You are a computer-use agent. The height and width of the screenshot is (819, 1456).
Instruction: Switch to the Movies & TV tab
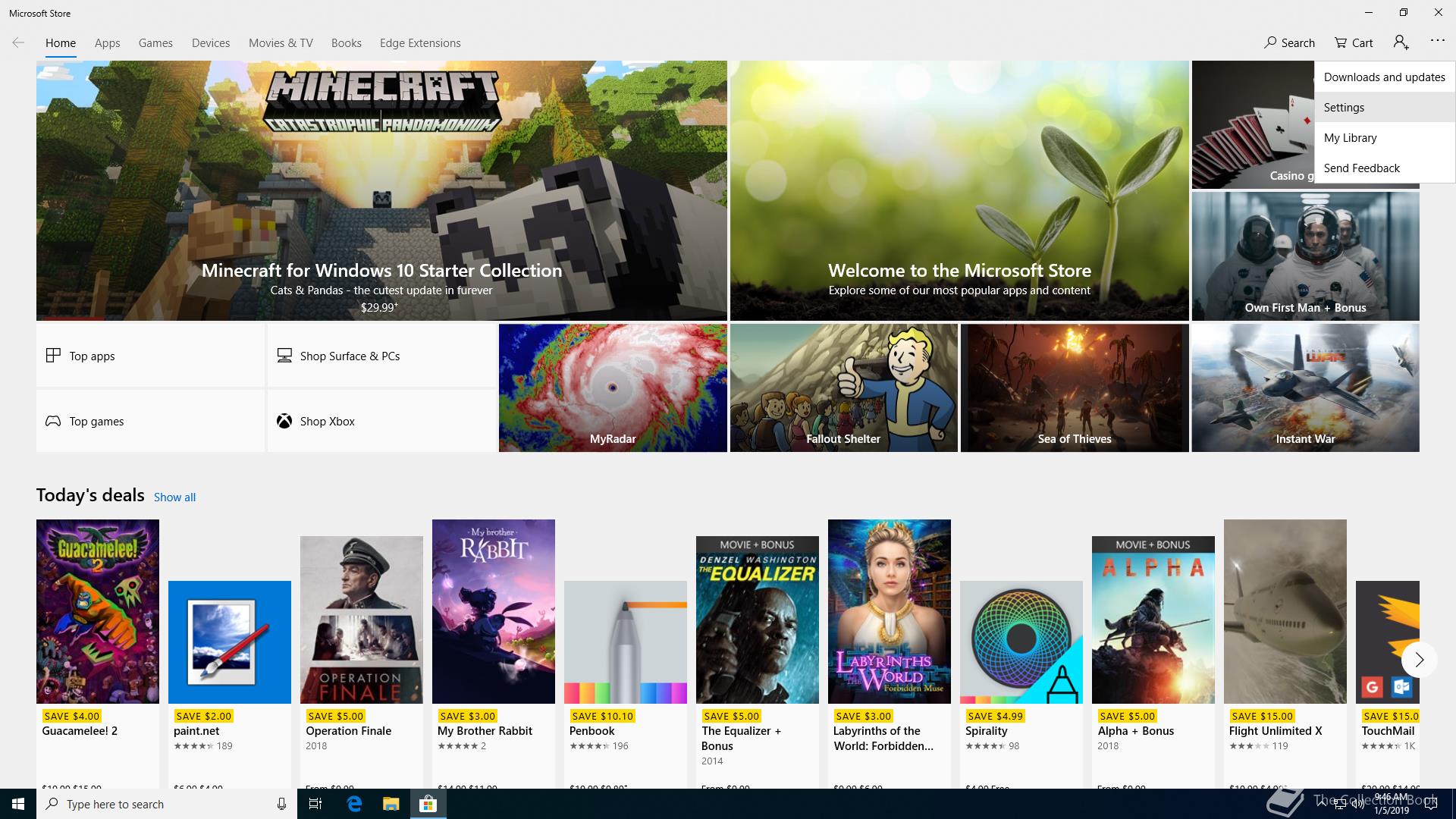point(281,42)
